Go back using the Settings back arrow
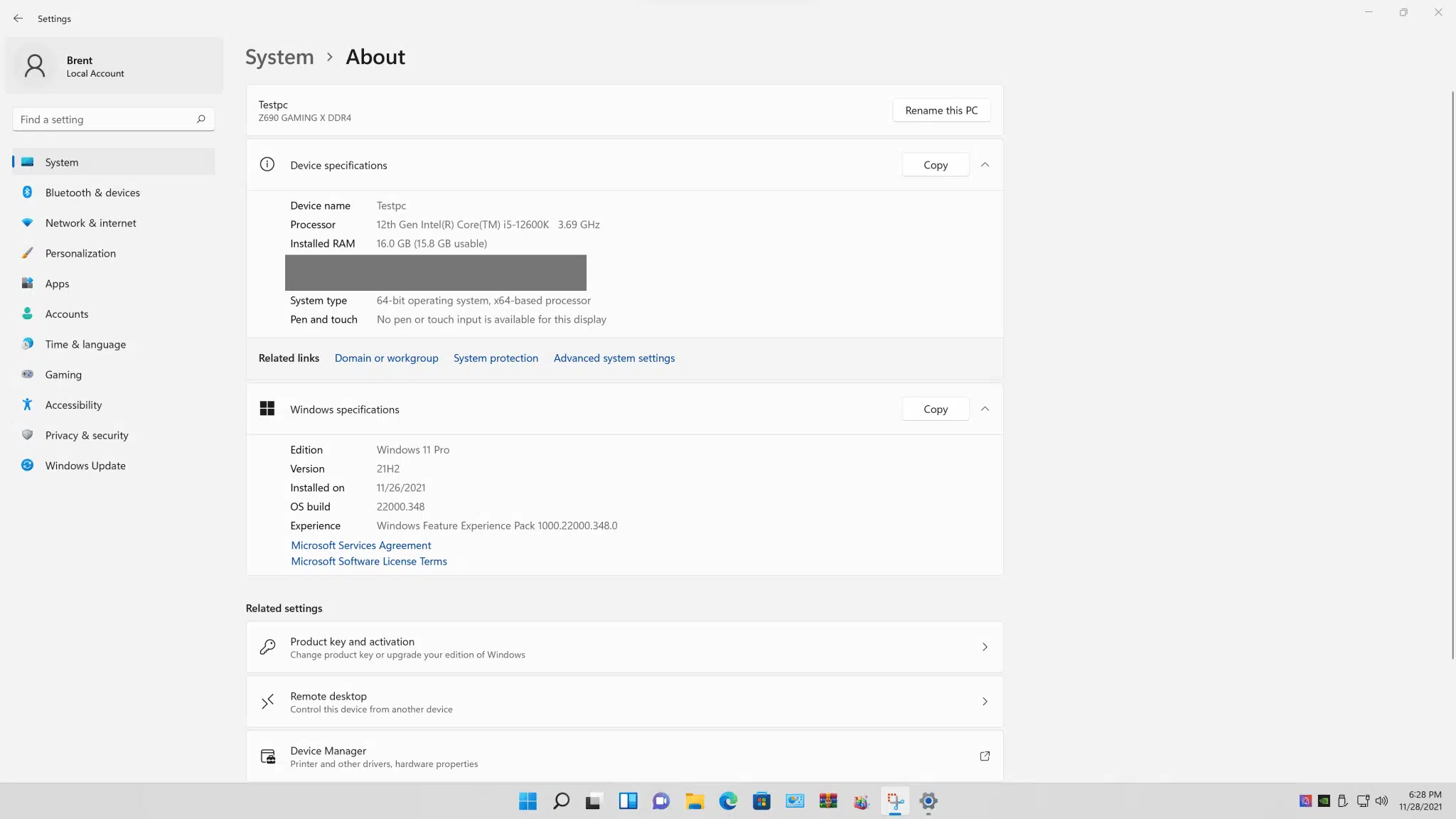1456x819 pixels. (18, 18)
